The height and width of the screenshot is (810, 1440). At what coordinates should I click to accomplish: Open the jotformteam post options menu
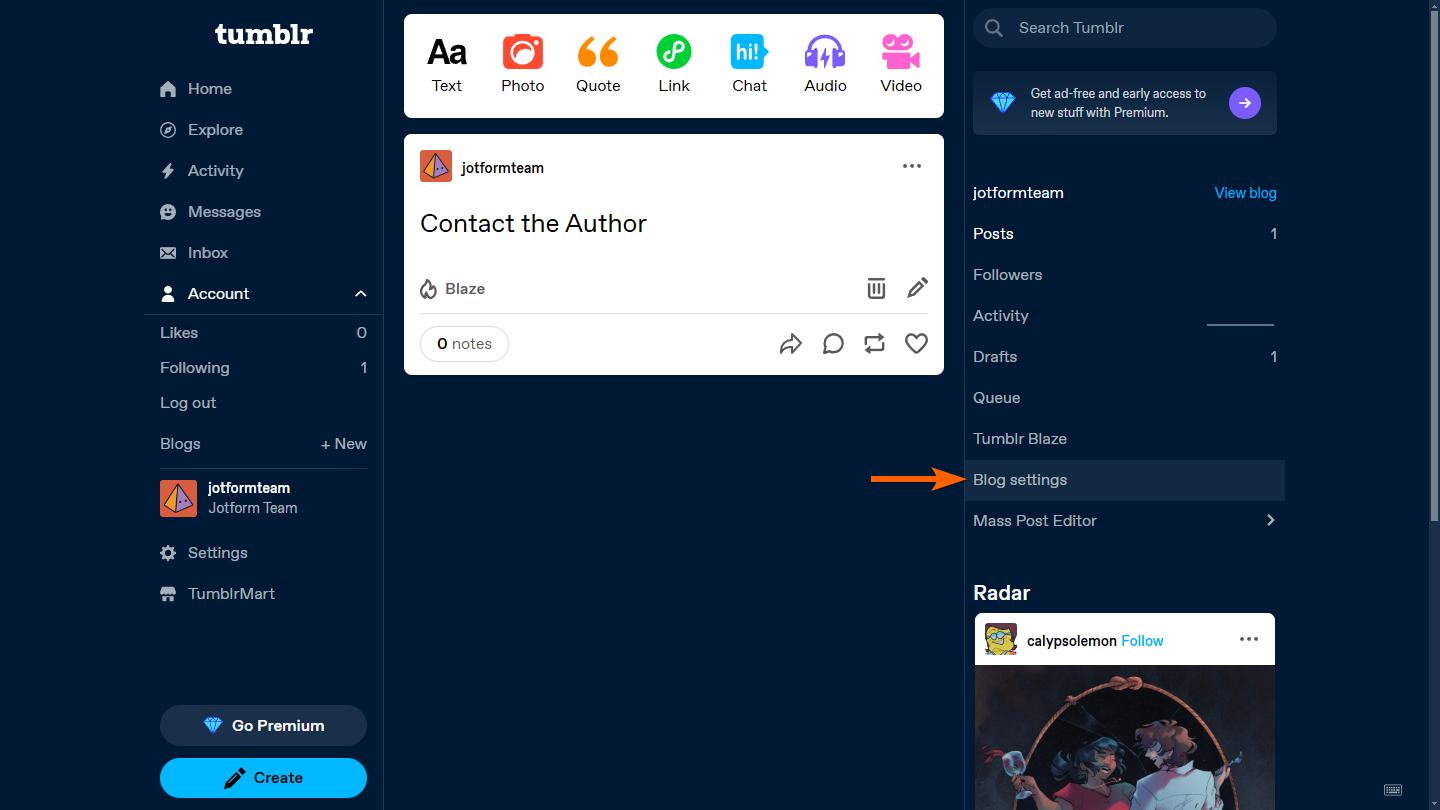[x=912, y=166]
